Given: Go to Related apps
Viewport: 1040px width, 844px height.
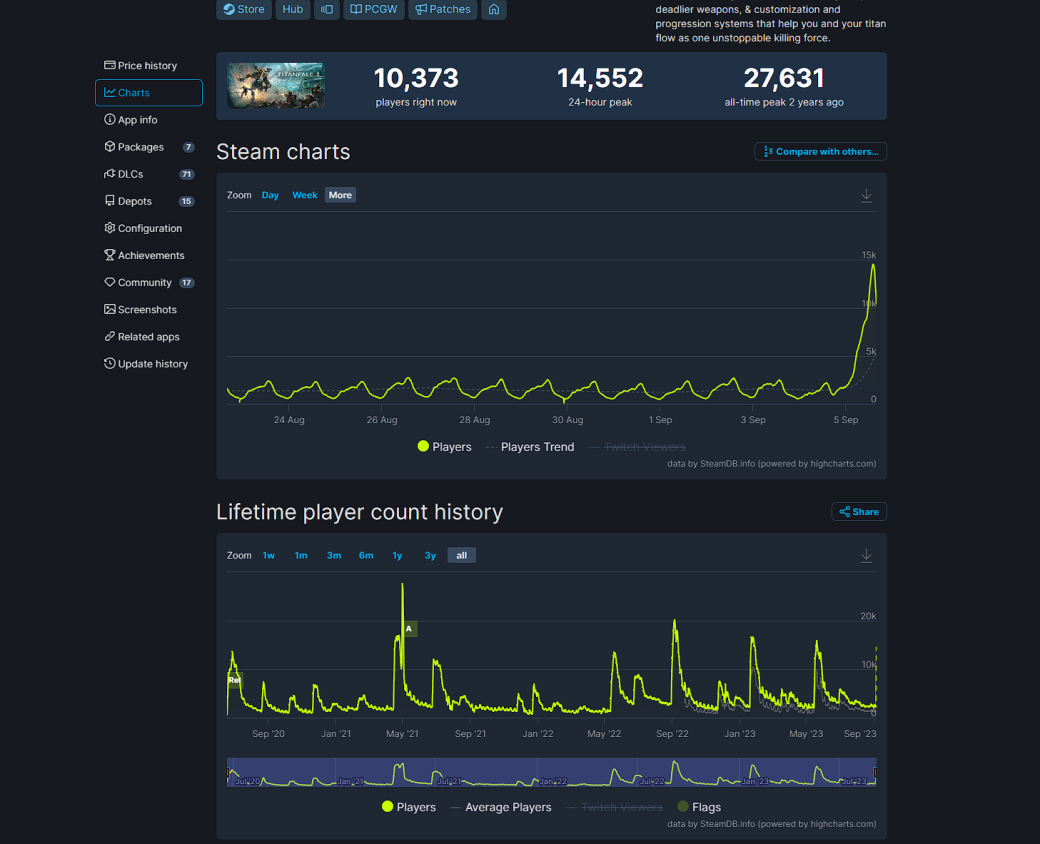Looking at the screenshot, I should (x=149, y=337).
